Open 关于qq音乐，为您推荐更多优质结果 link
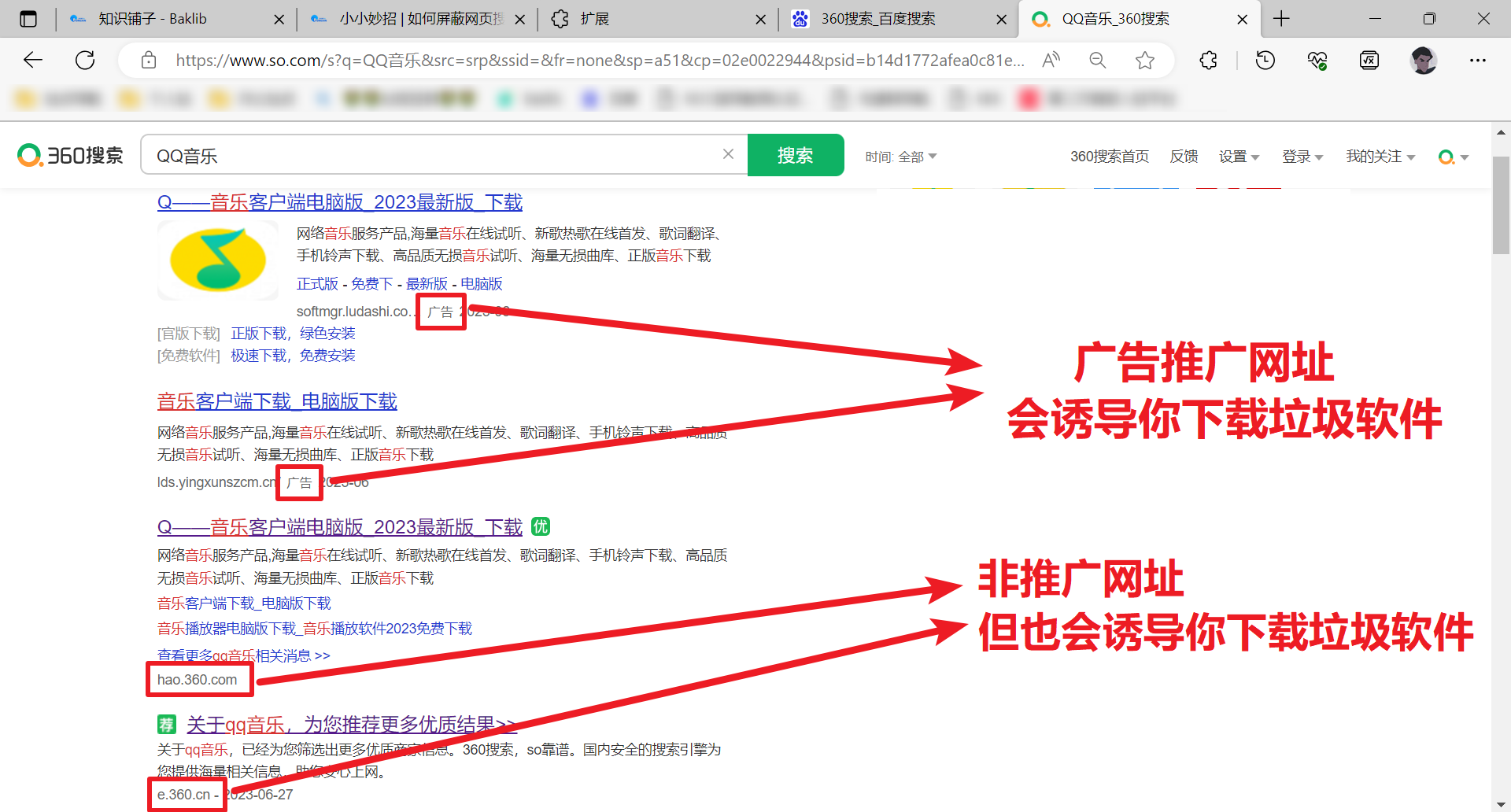Screen dimensions: 1511x812 (352, 724)
